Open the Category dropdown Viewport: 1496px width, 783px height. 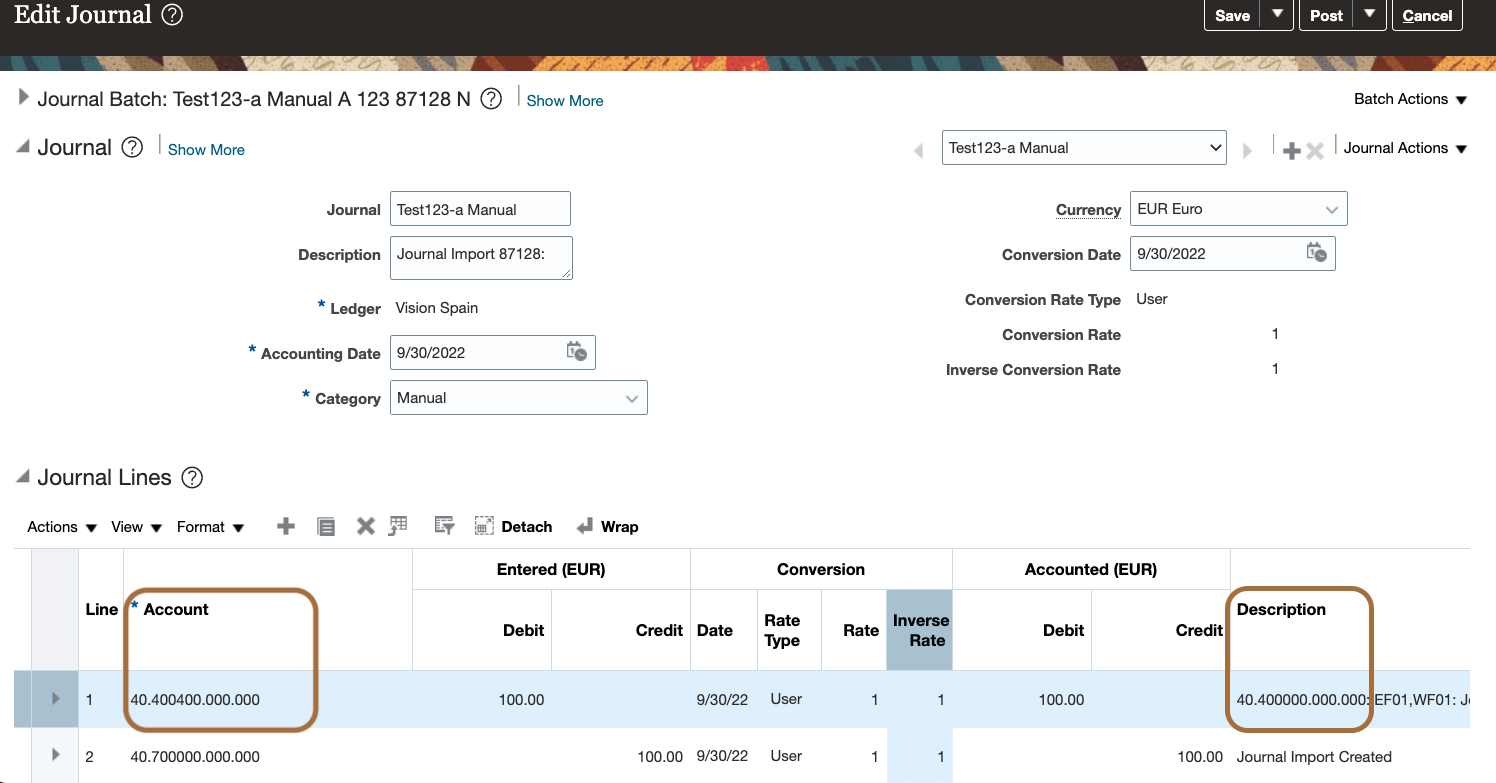pyautogui.click(x=631, y=398)
